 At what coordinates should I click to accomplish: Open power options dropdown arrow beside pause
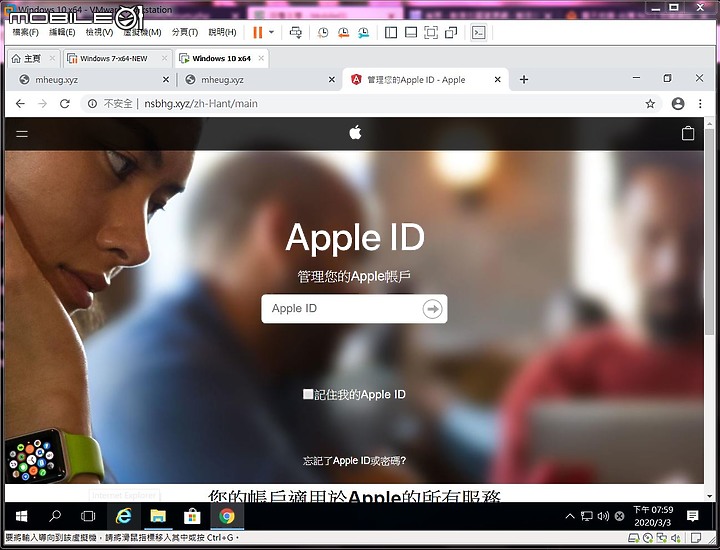tap(271, 32)
